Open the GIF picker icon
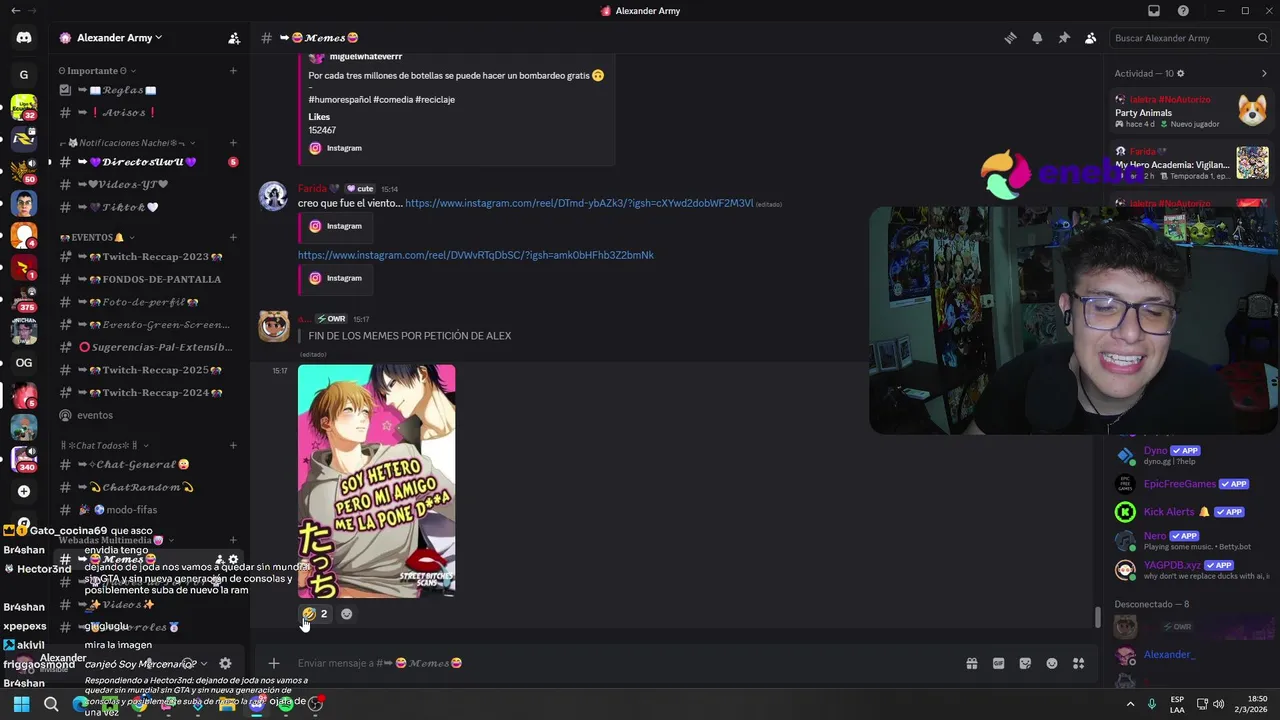Screen dimensions: 1280x720 click(998, 663)
